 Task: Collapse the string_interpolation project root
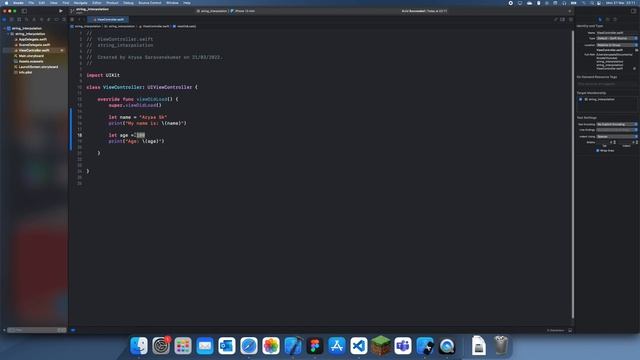pyautogui.click(x=4, y=29)
